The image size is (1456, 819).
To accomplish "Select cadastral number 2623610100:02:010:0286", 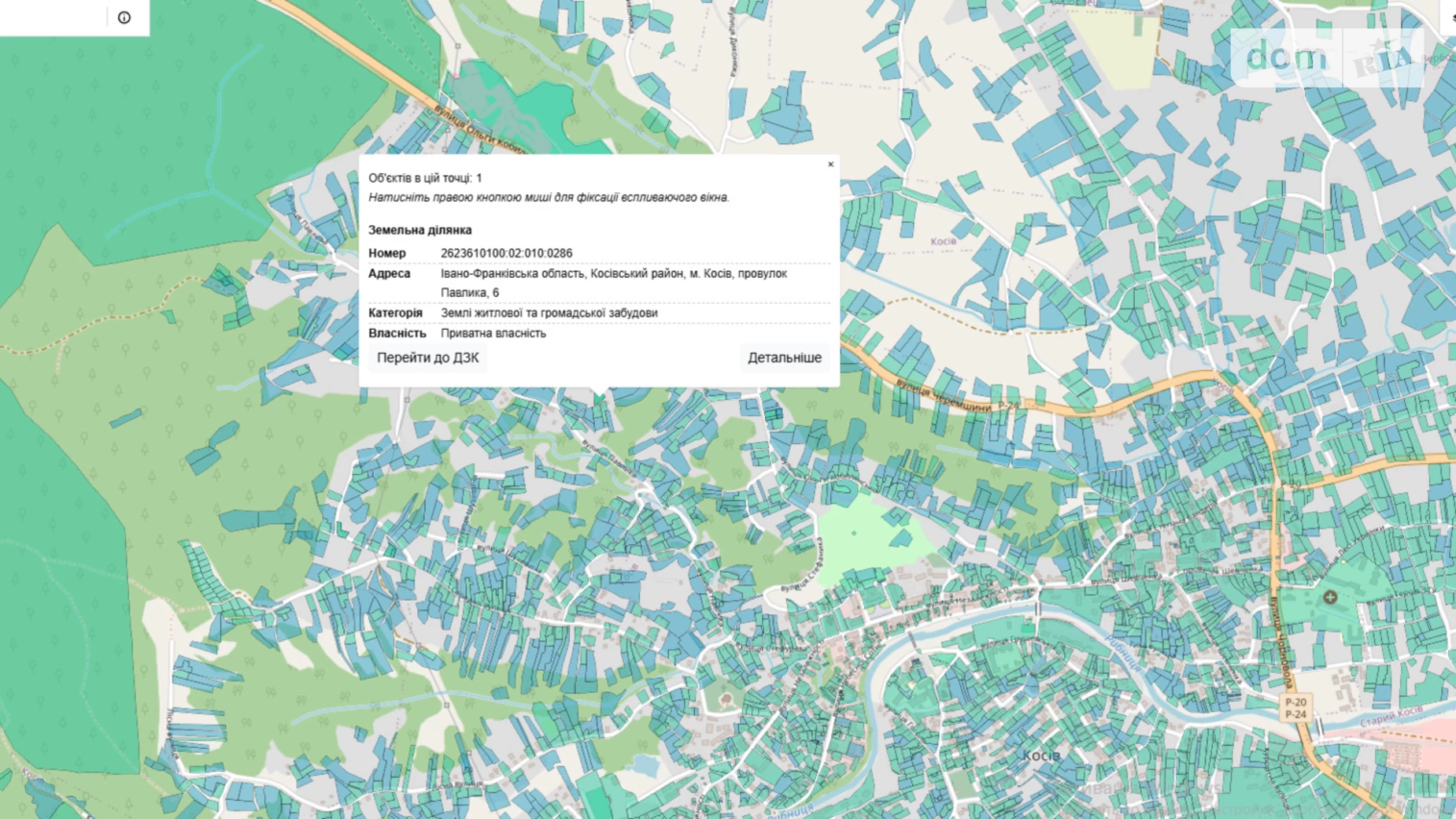I will click(506, 253).
